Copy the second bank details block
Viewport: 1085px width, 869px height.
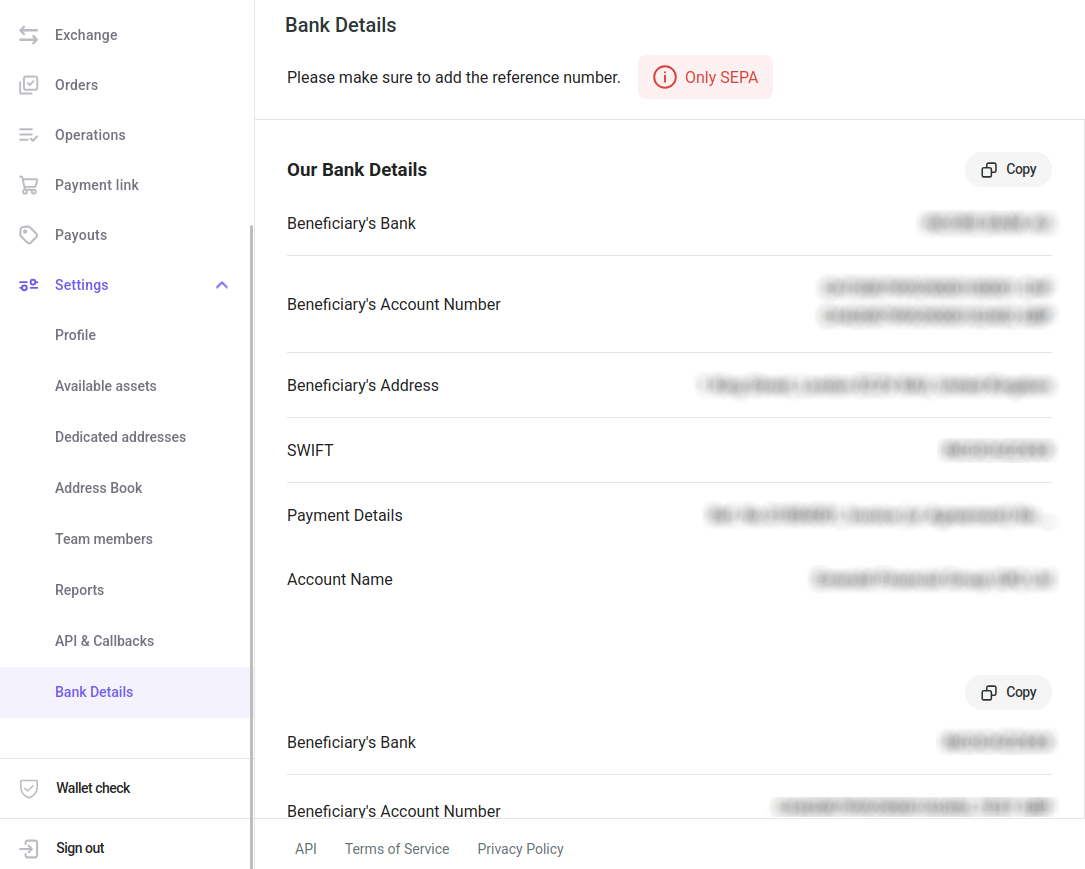point(1007,692)
